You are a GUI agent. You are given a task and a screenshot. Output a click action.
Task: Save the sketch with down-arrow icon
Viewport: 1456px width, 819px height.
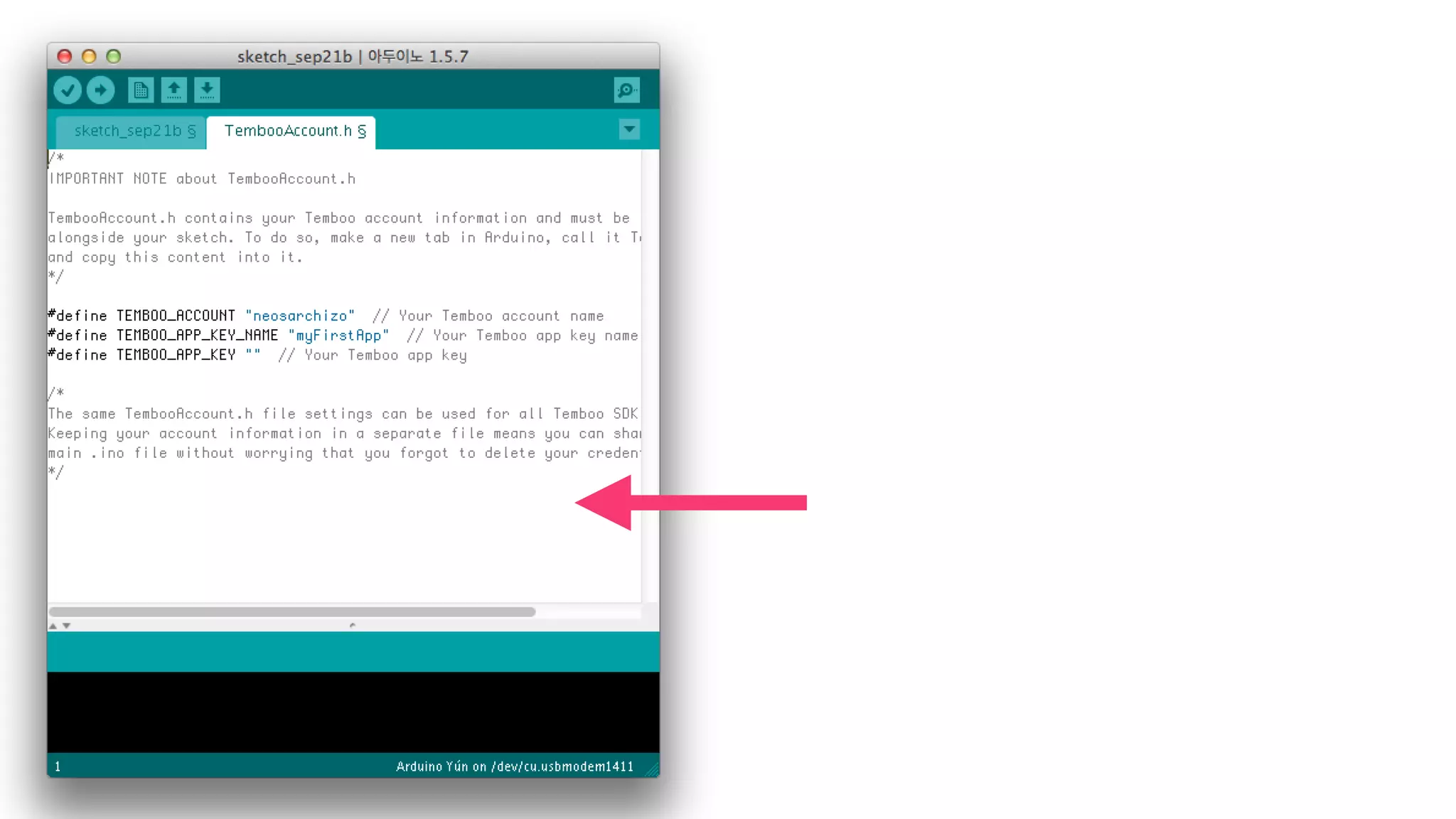tap(207, 90)
